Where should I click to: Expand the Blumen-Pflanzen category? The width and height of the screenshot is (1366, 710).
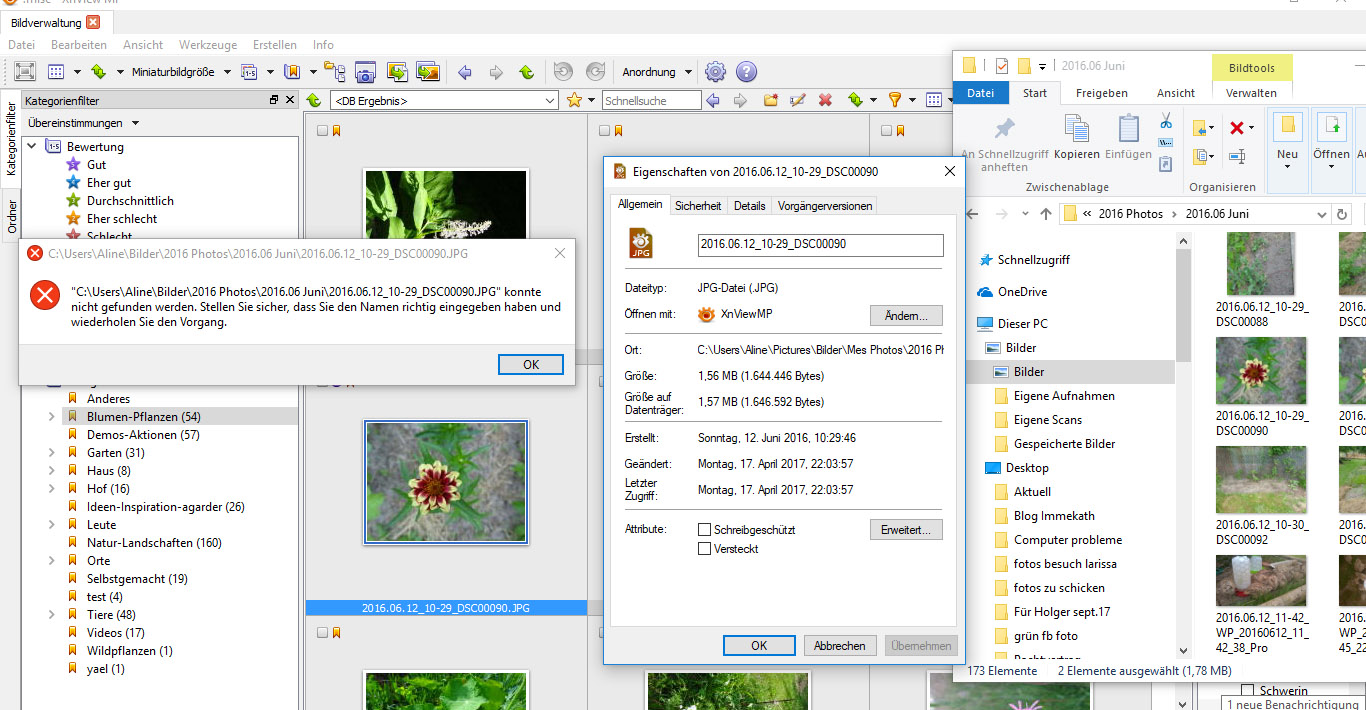(x=52, y=417)
